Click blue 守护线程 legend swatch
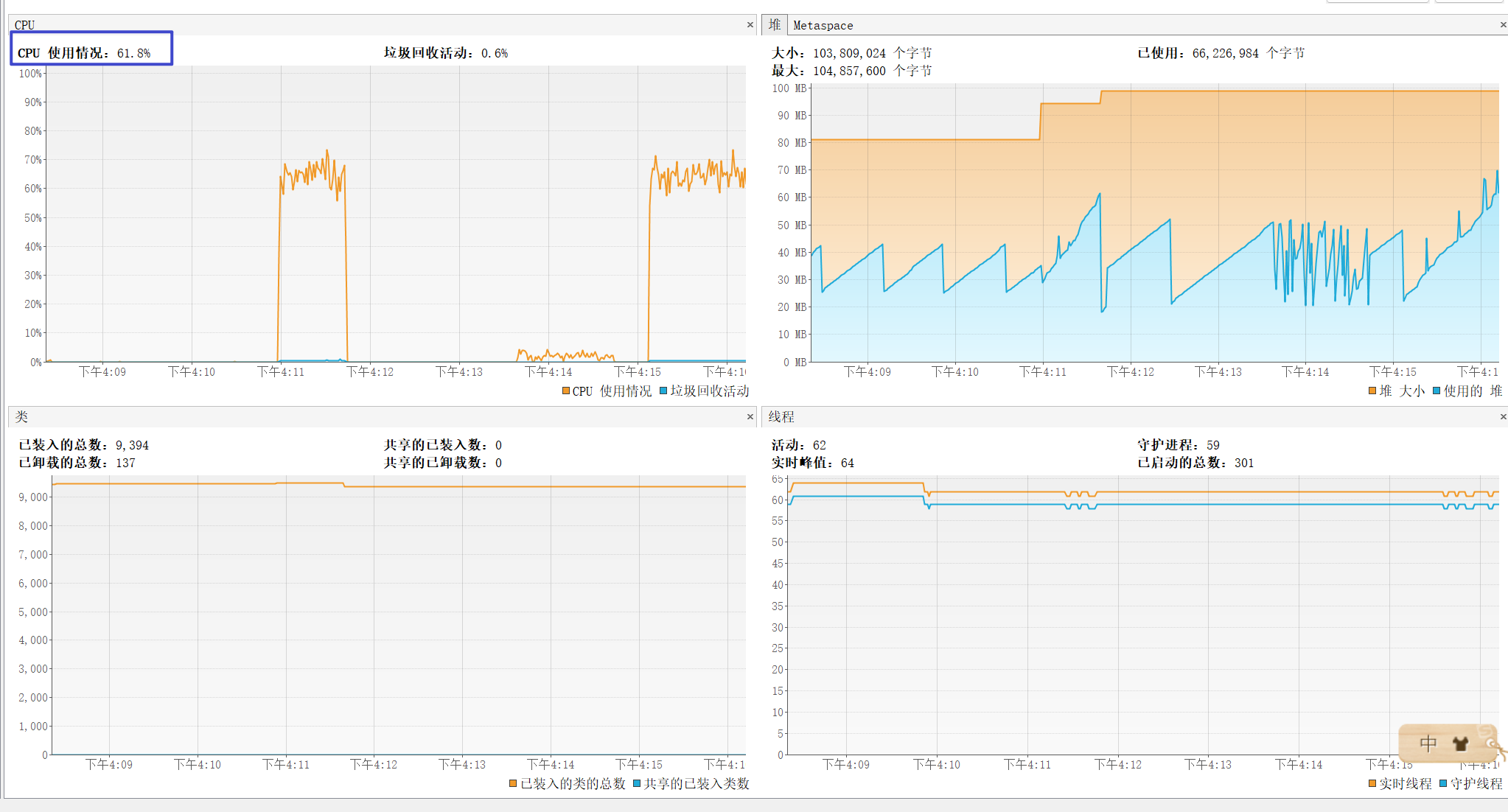The height and width of the screenshot is (812, 1508). click(1443, 783)
